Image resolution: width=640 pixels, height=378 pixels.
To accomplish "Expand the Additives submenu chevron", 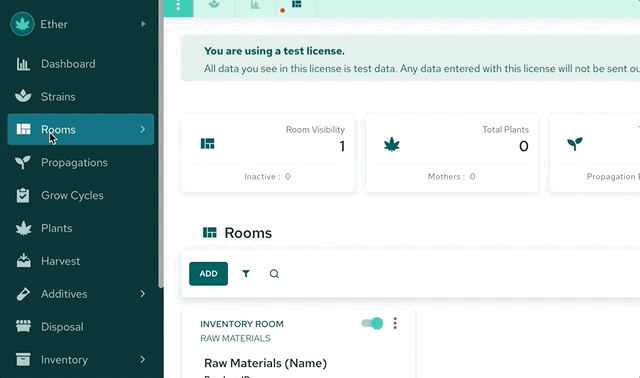I will pyautogui.click(x=142, y=294).
